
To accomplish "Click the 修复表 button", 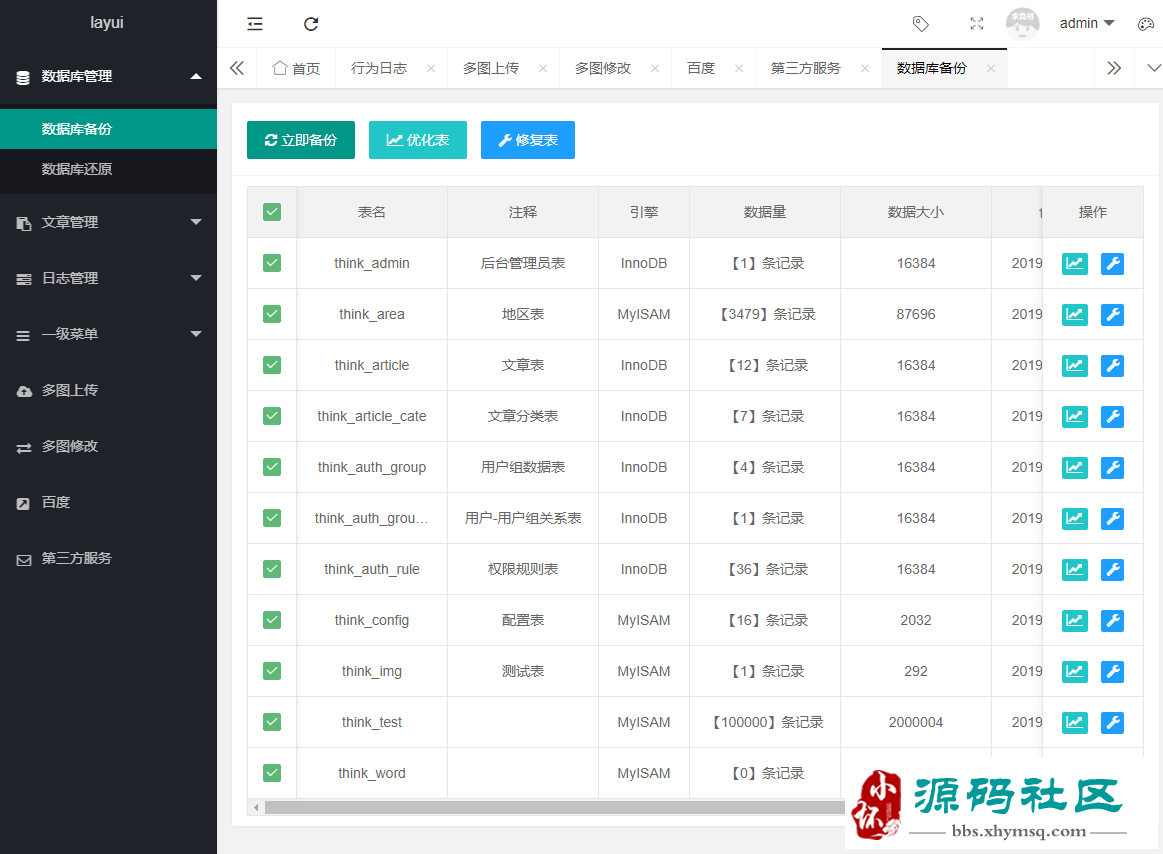I will [x=527, y=140].
